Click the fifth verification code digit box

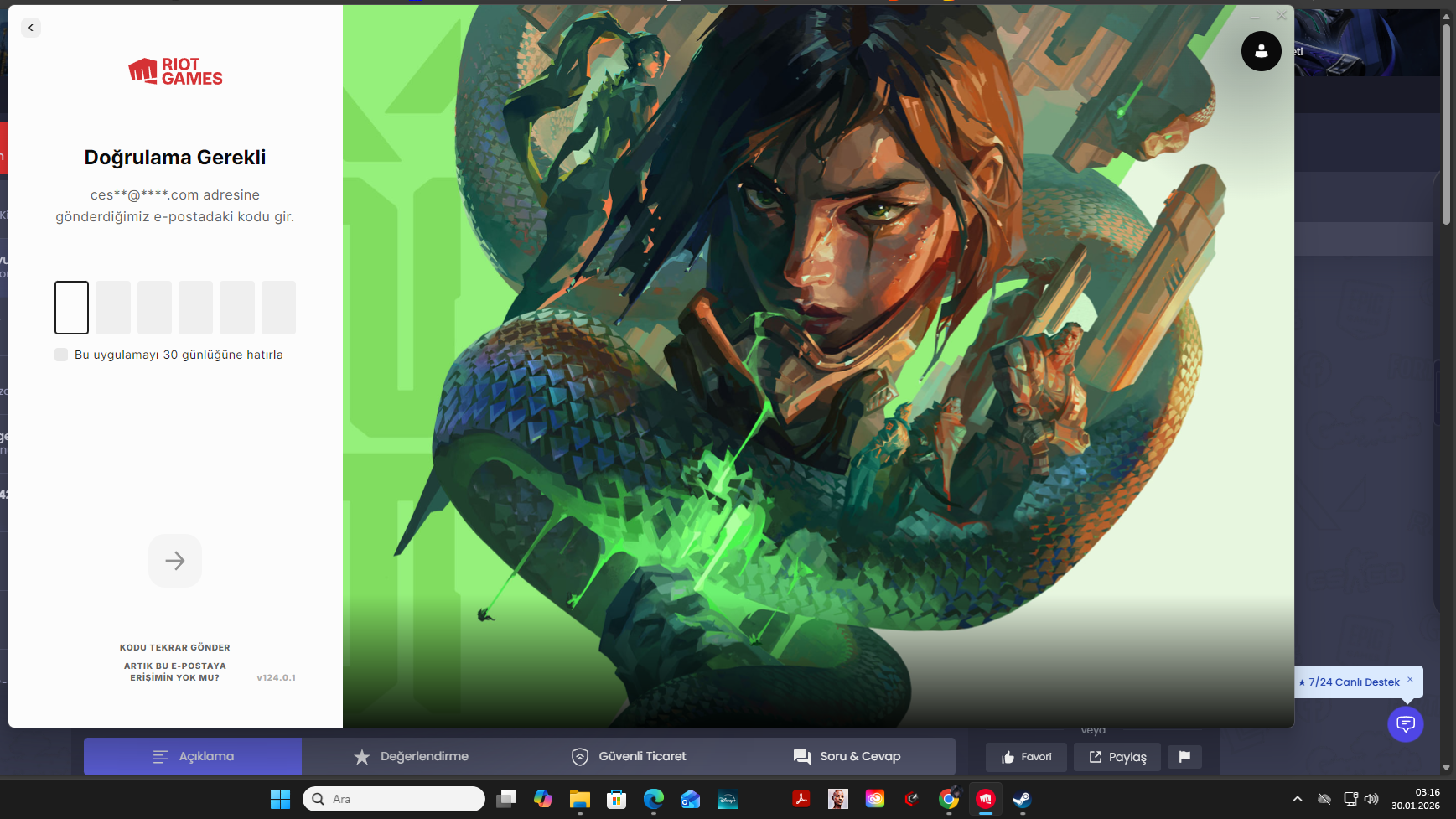click(x=237, y=308)
